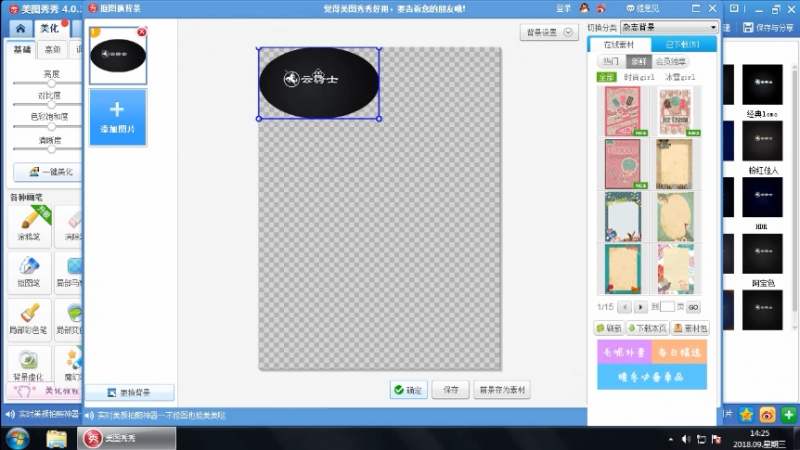Click the 清晰度 sharpness slider handle
This screenshot has width=800, height=450.
(51, 149)
